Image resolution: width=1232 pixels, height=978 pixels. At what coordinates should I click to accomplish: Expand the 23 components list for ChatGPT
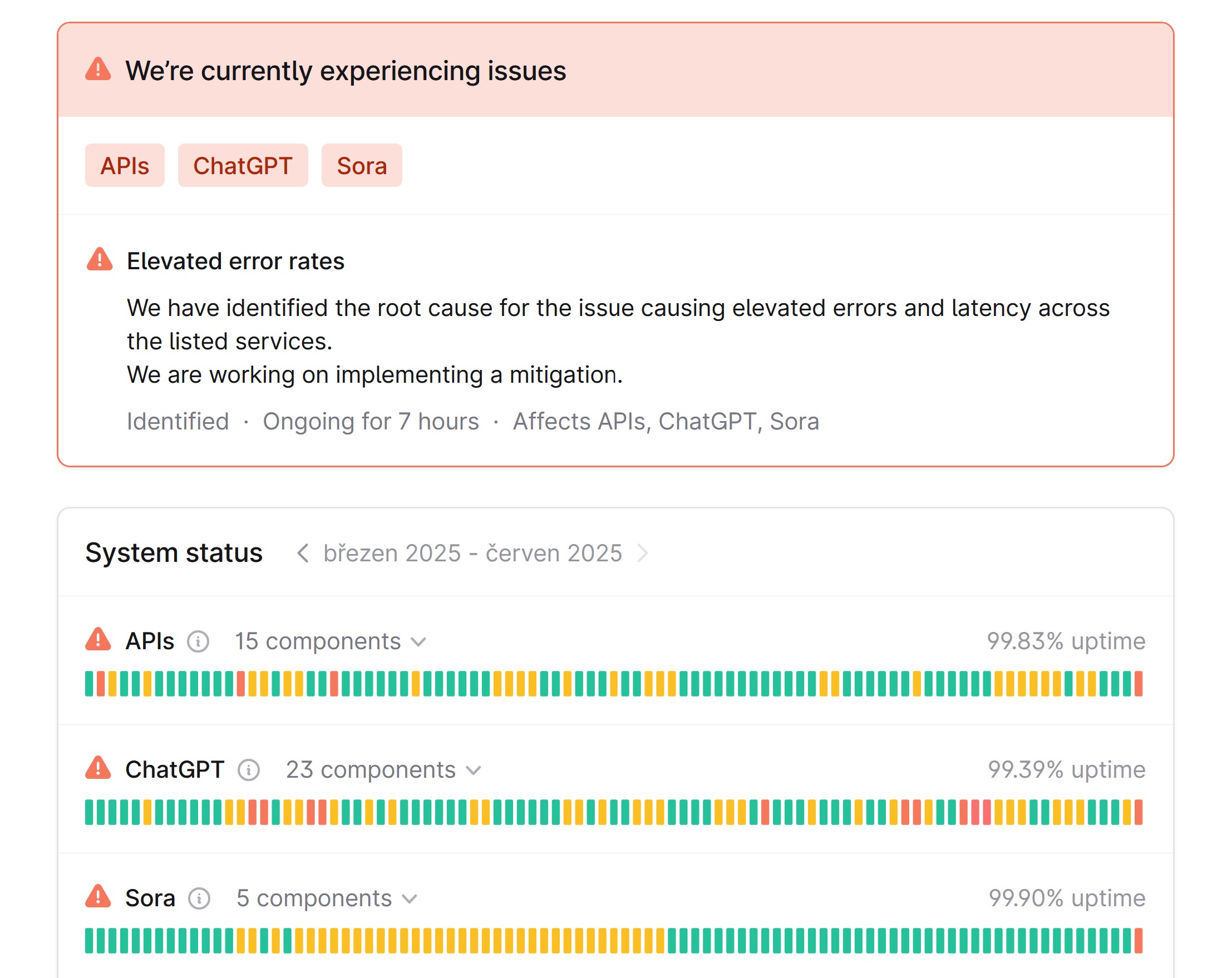click(x=383, y=770)
